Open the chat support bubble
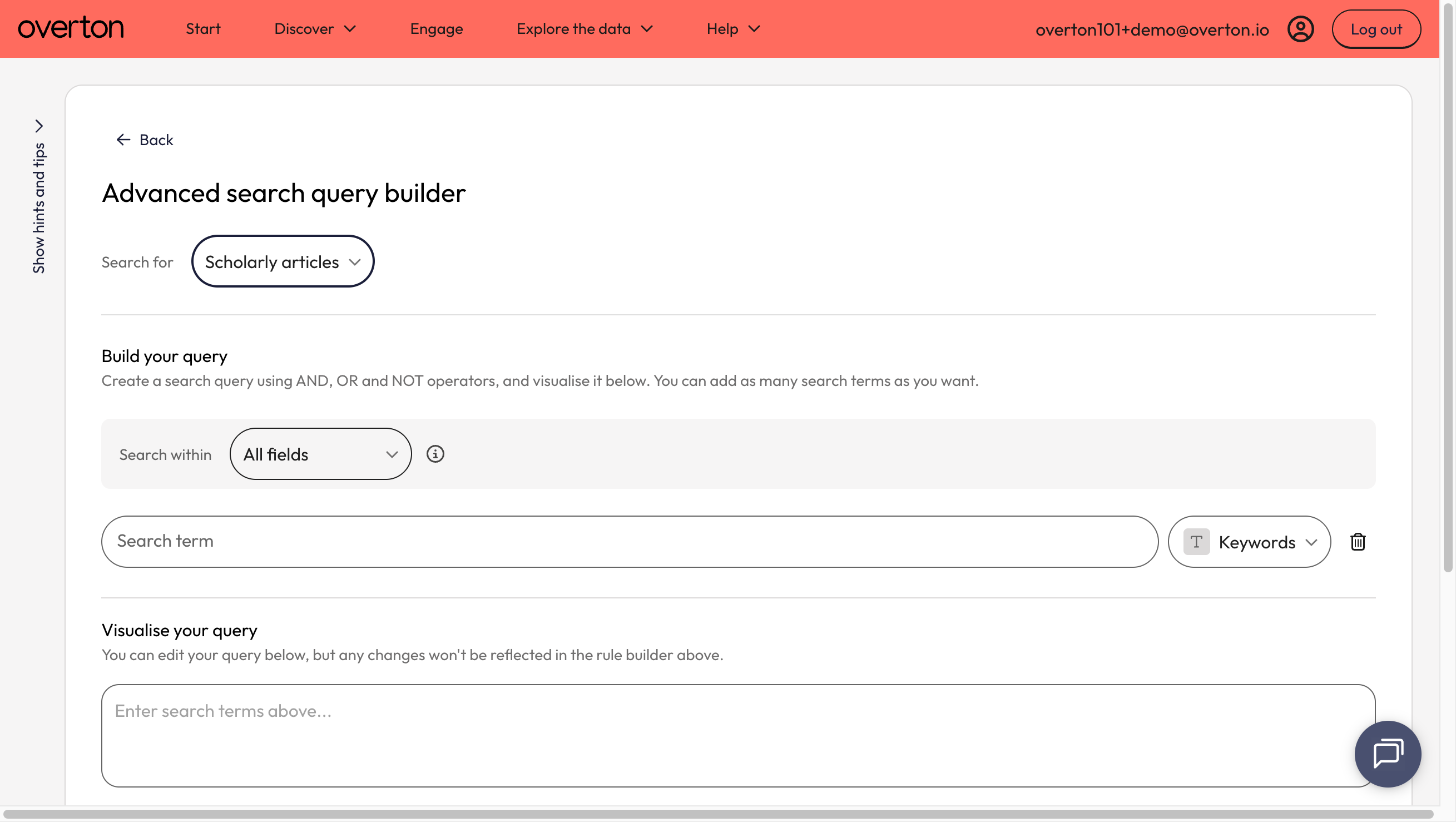Screen dimensions: 1456x822 pyautogui.click(x=1388, y=754)
